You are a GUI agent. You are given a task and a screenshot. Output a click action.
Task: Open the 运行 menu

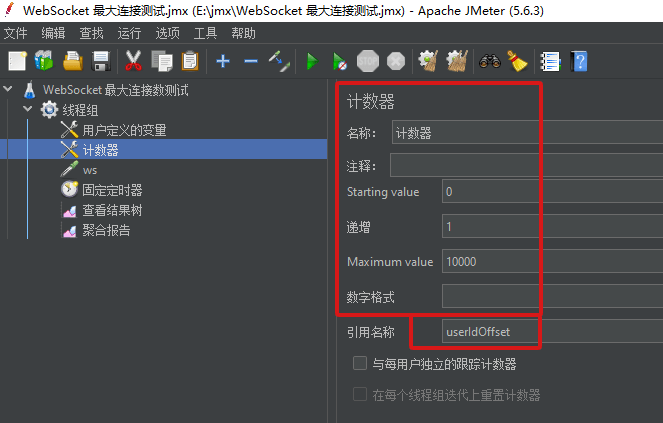[x=129, y=33]
